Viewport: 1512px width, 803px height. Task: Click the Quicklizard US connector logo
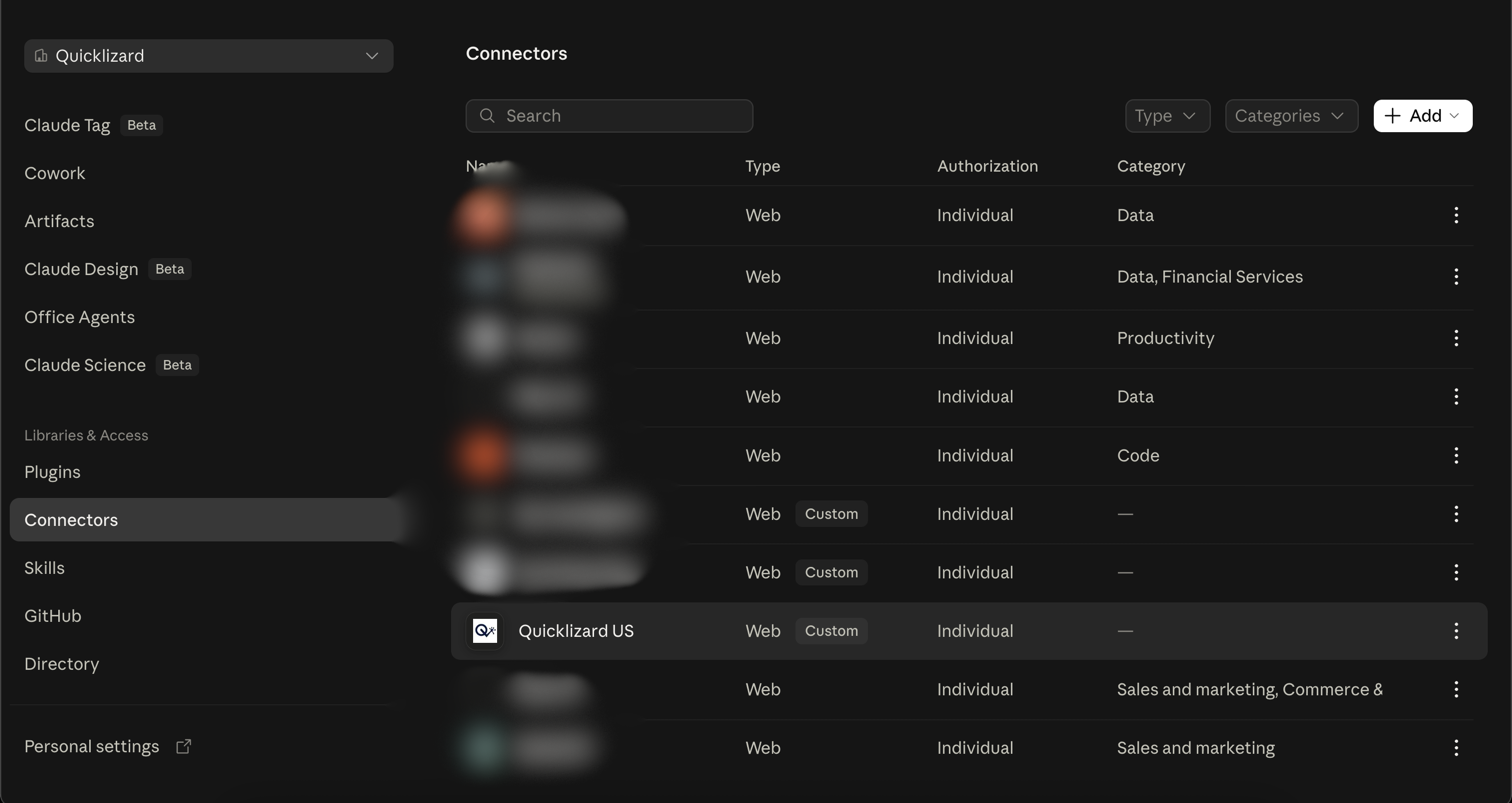[x=485, y=631]
